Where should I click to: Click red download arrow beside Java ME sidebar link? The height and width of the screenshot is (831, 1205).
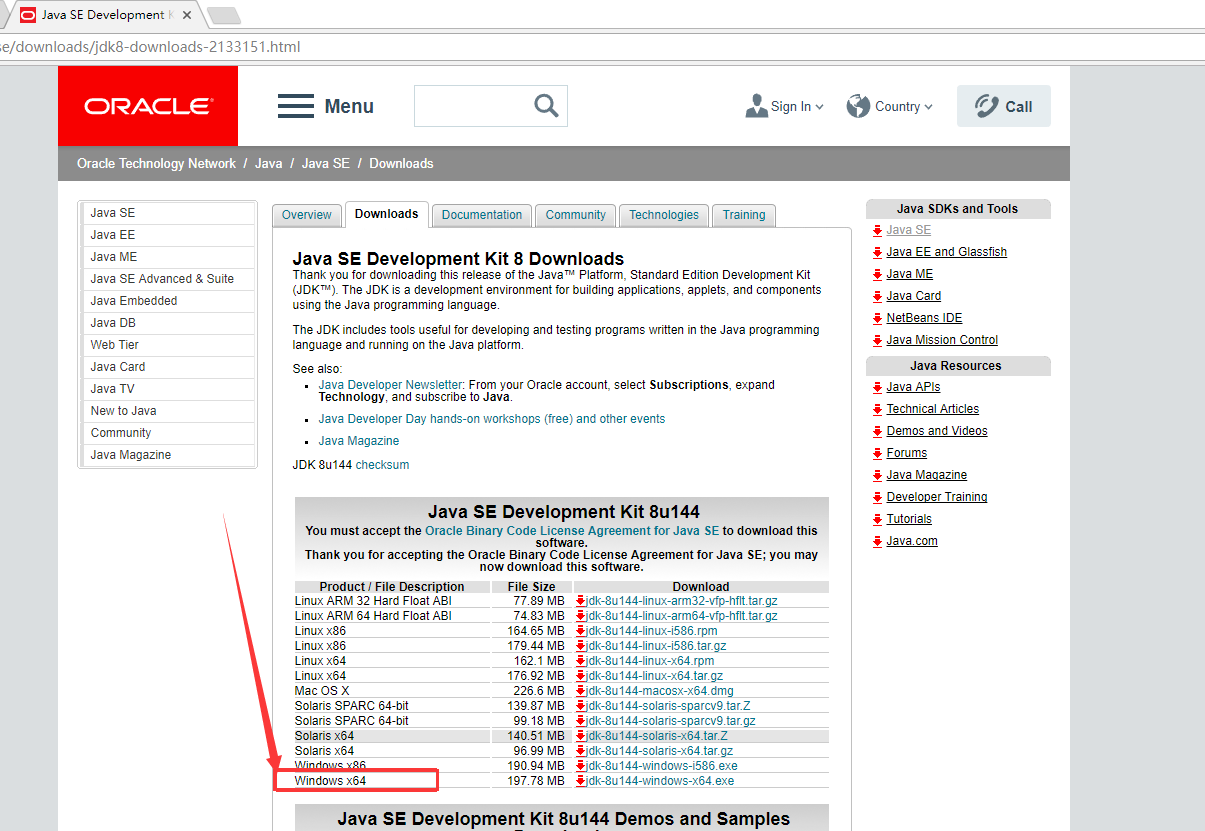tap(877, 275)
